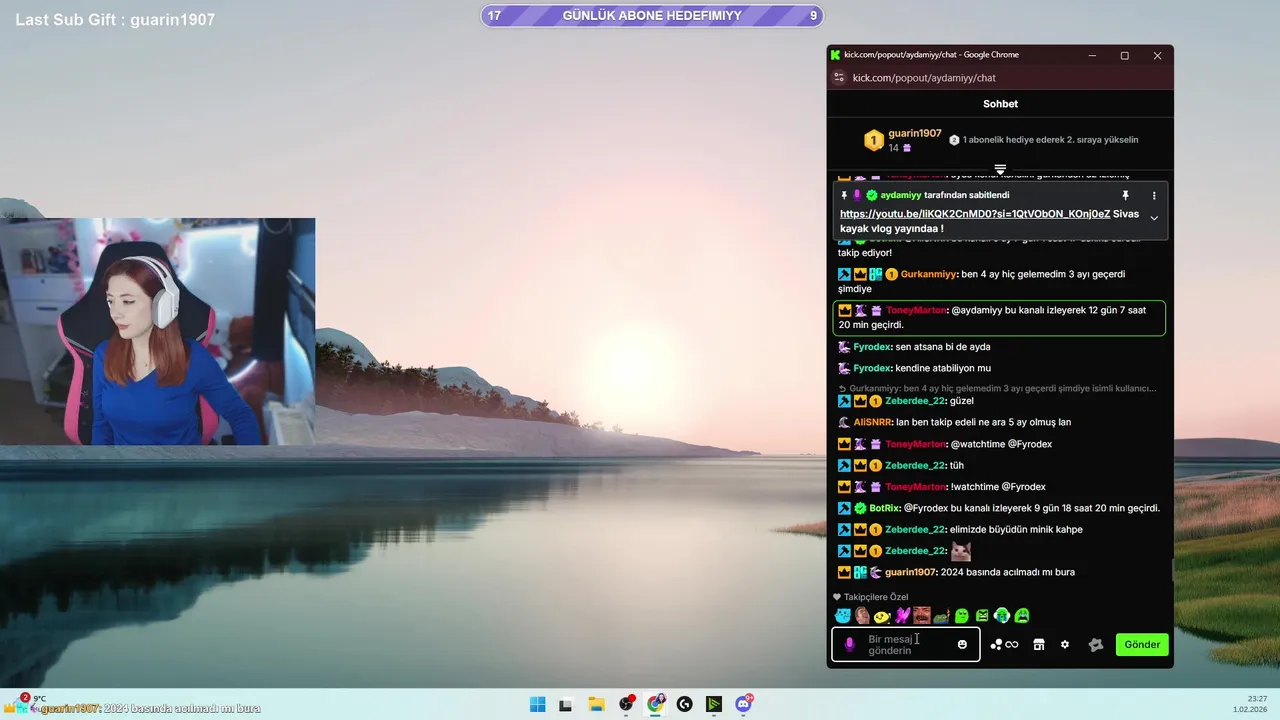The width and height of the screenshot is (1280, 720).
Task: Expand the pinned message with chevron
Action: click(x=1154, y=218)
